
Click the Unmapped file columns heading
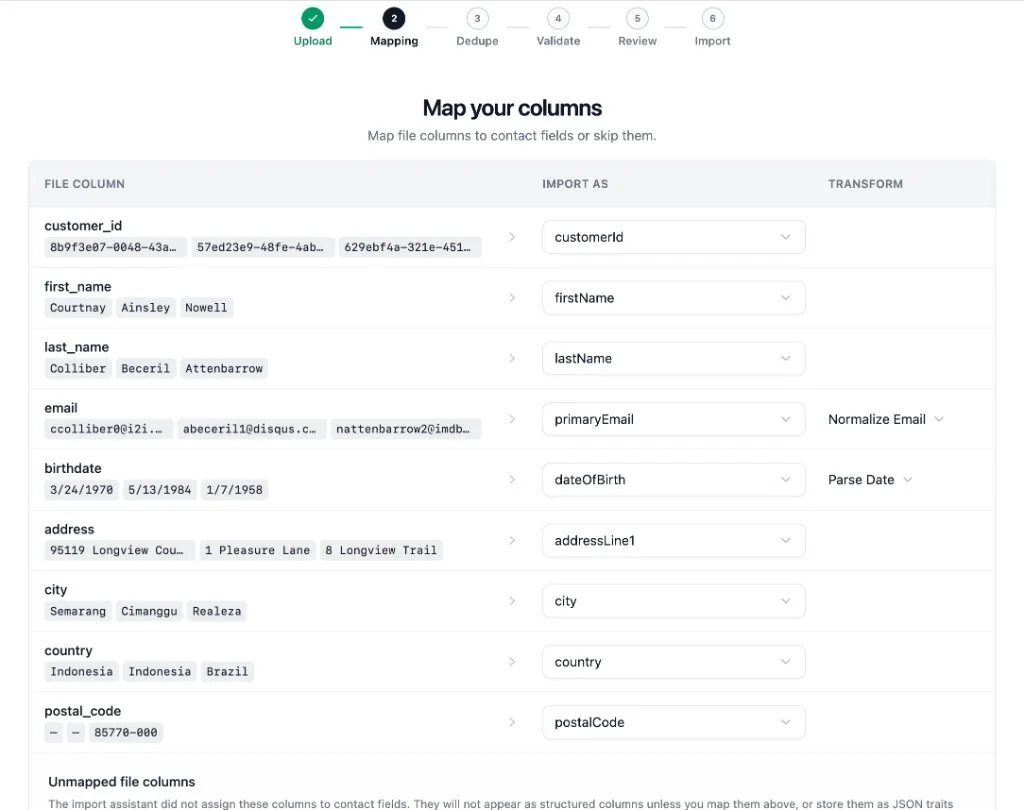tap(121, 782)
